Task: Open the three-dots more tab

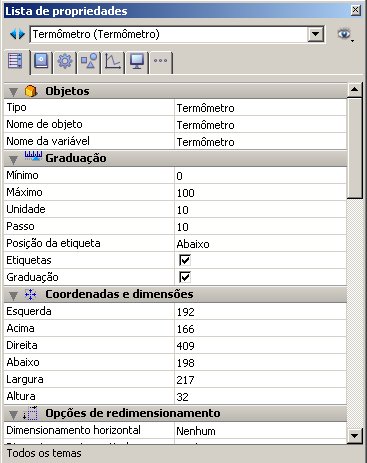Action: pyautogui.click(x=161, y=61)
